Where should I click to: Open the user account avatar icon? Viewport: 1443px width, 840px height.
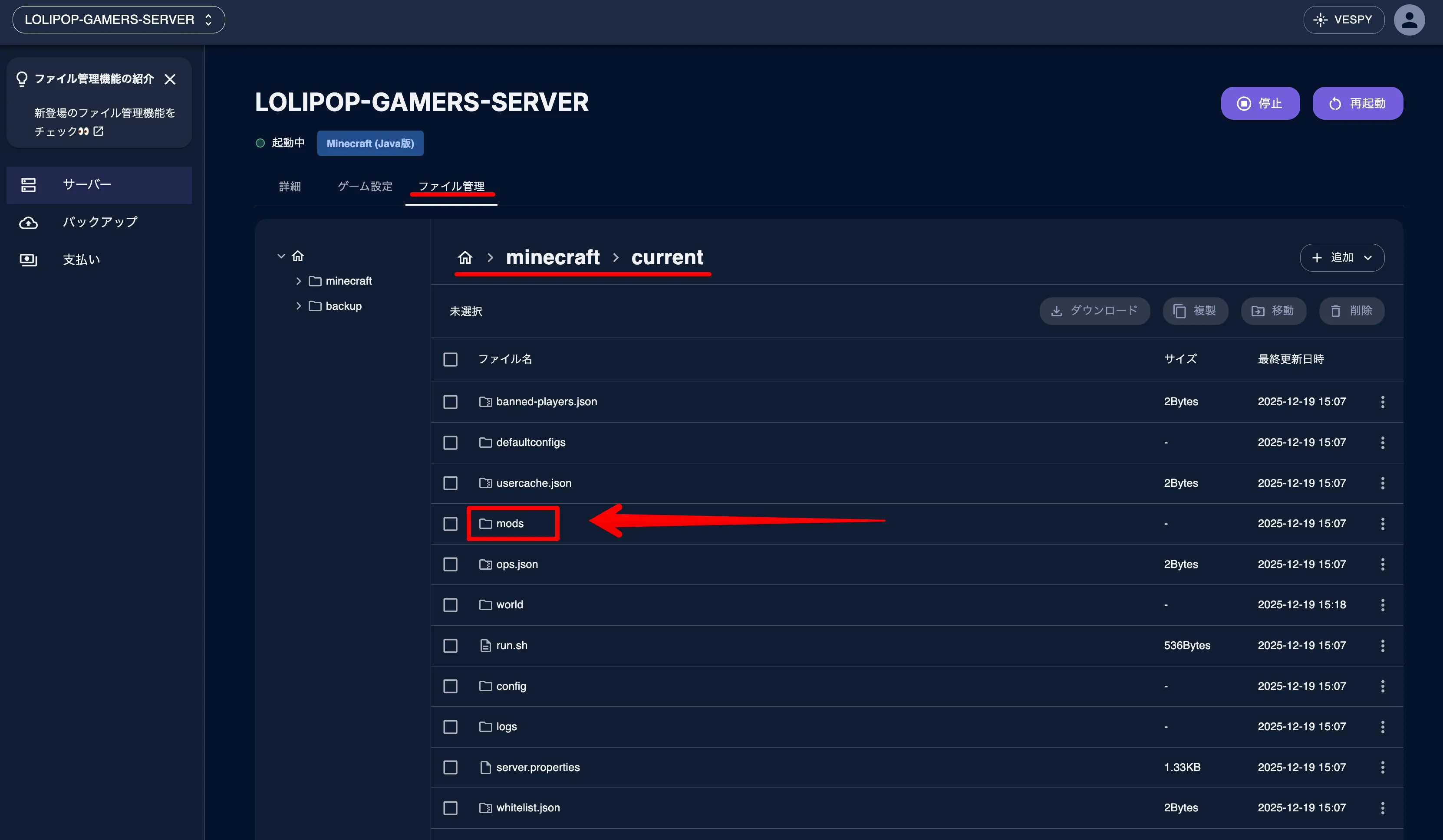pos(1409,20)
